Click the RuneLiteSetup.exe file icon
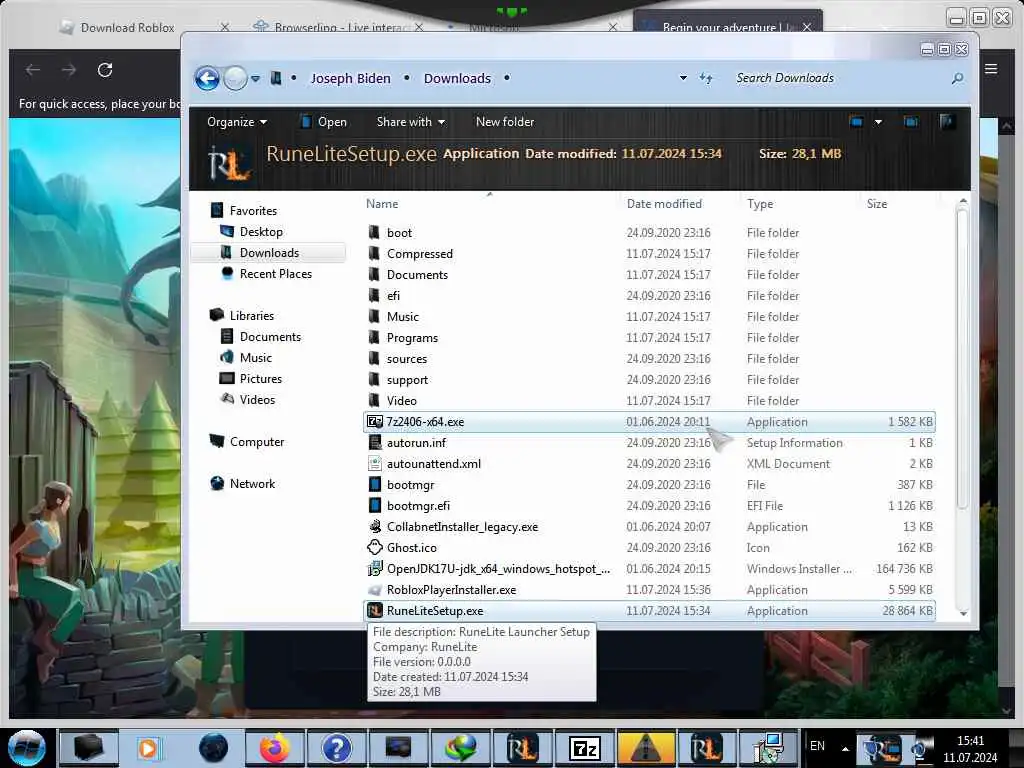 click(x=375, y=611)
